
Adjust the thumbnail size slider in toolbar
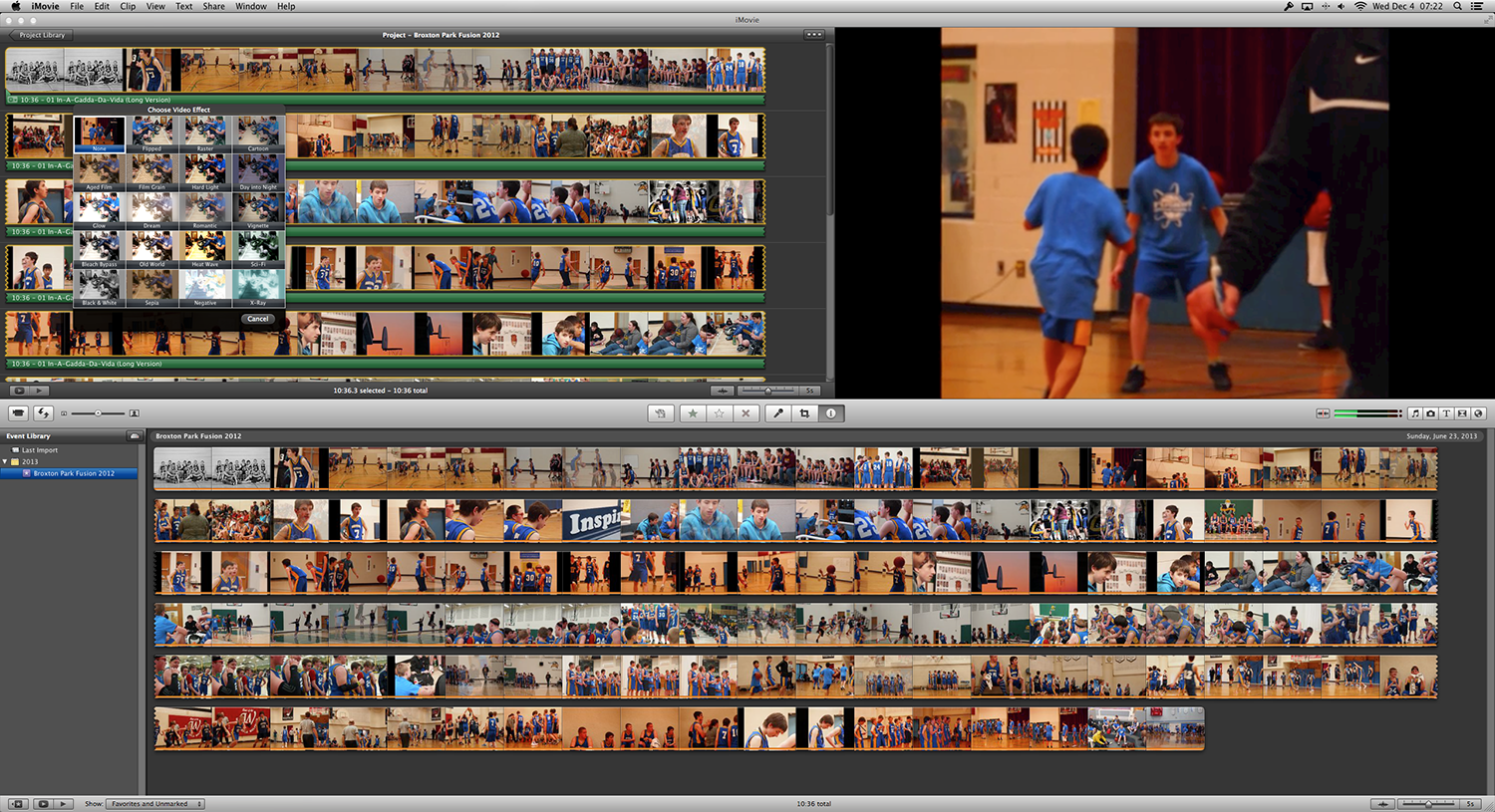(98, 413)
